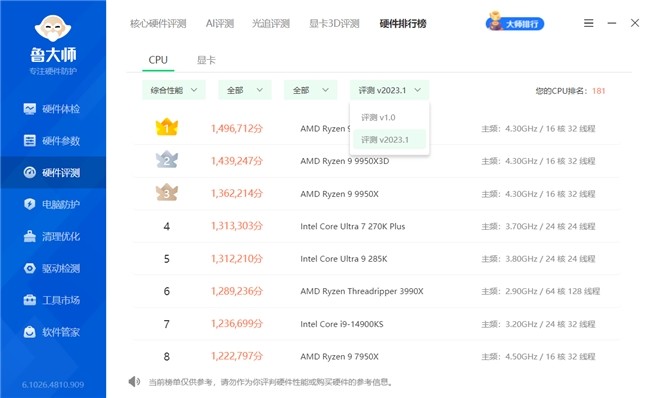Click rank number 8
Image resolution: width=650 pixels, height=398 pixels.
pyautogui.click(x=167, y=357)
